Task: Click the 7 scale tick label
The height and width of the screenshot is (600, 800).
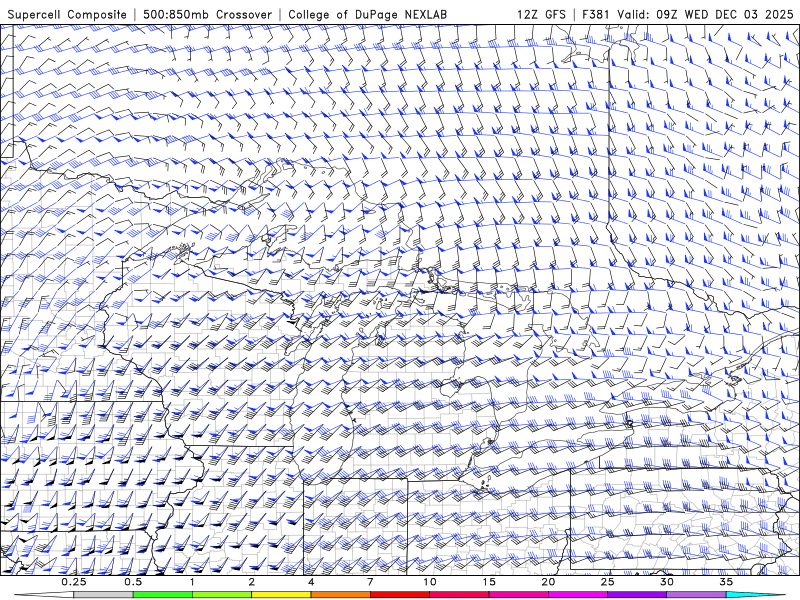Action: tap(370, 582)
